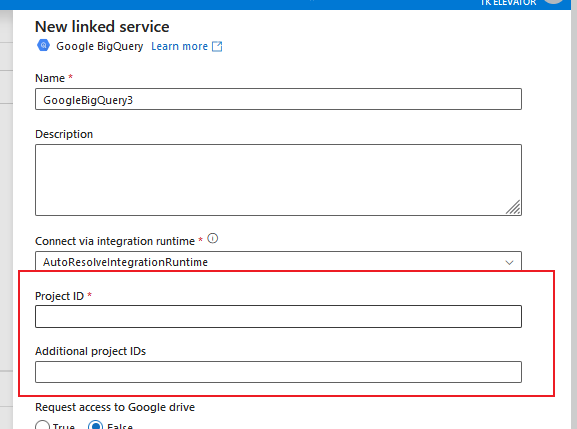Click the Additional project IDs field
The width and height of the screenshot is (577, 429).
[x=278, y=372]
